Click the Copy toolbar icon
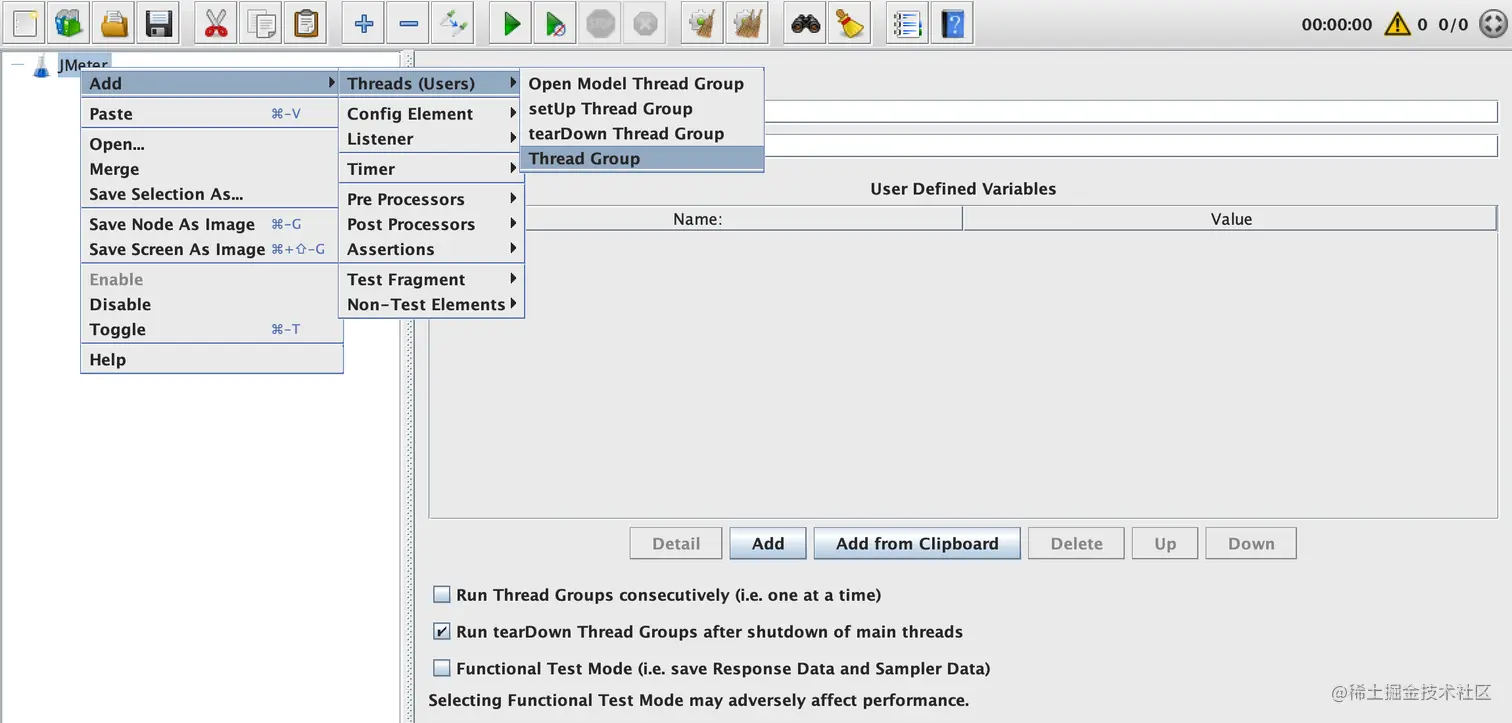 [262, 23]
